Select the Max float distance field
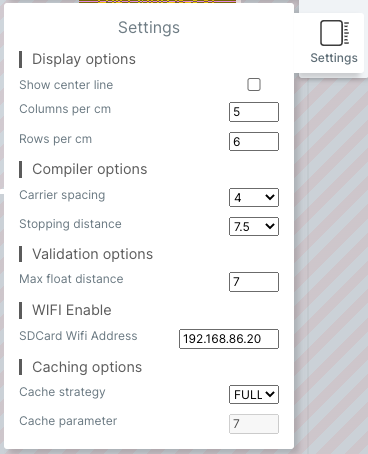368x454 pixels. click(x=254, y=282)
